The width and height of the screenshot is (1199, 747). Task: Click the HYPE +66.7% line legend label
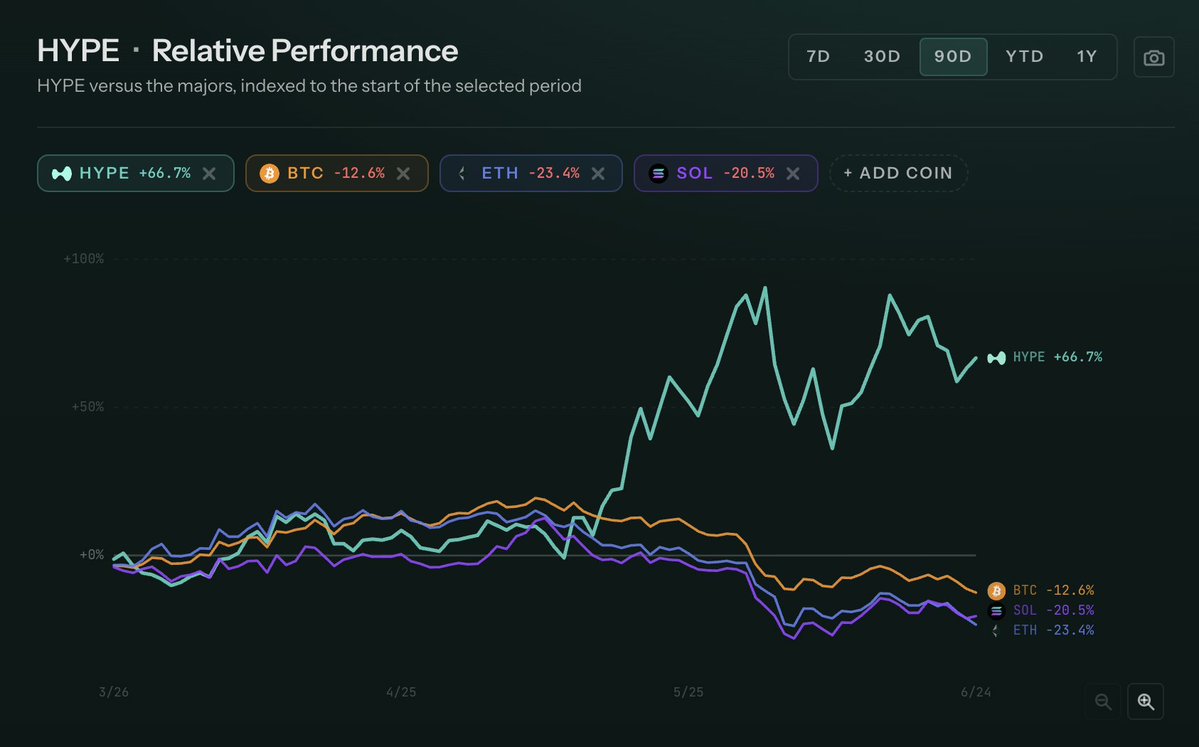pyautogui.click(x=1045, y=357)
